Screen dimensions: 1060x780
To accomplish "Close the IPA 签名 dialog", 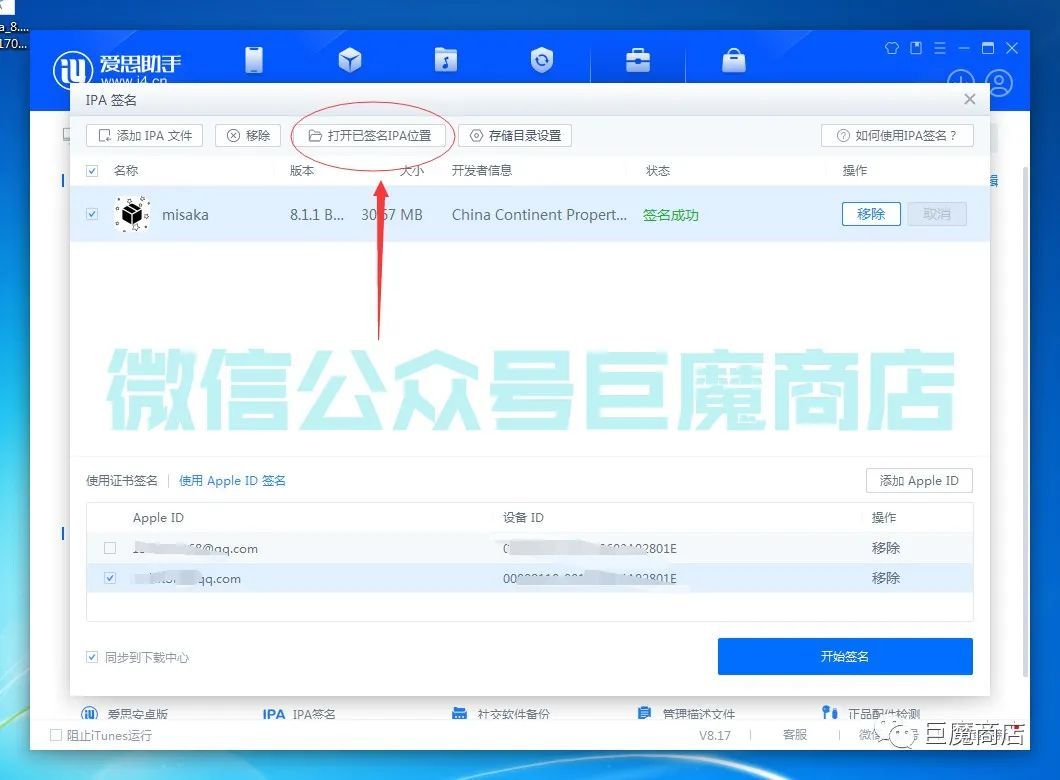I will tap(969, 99).
